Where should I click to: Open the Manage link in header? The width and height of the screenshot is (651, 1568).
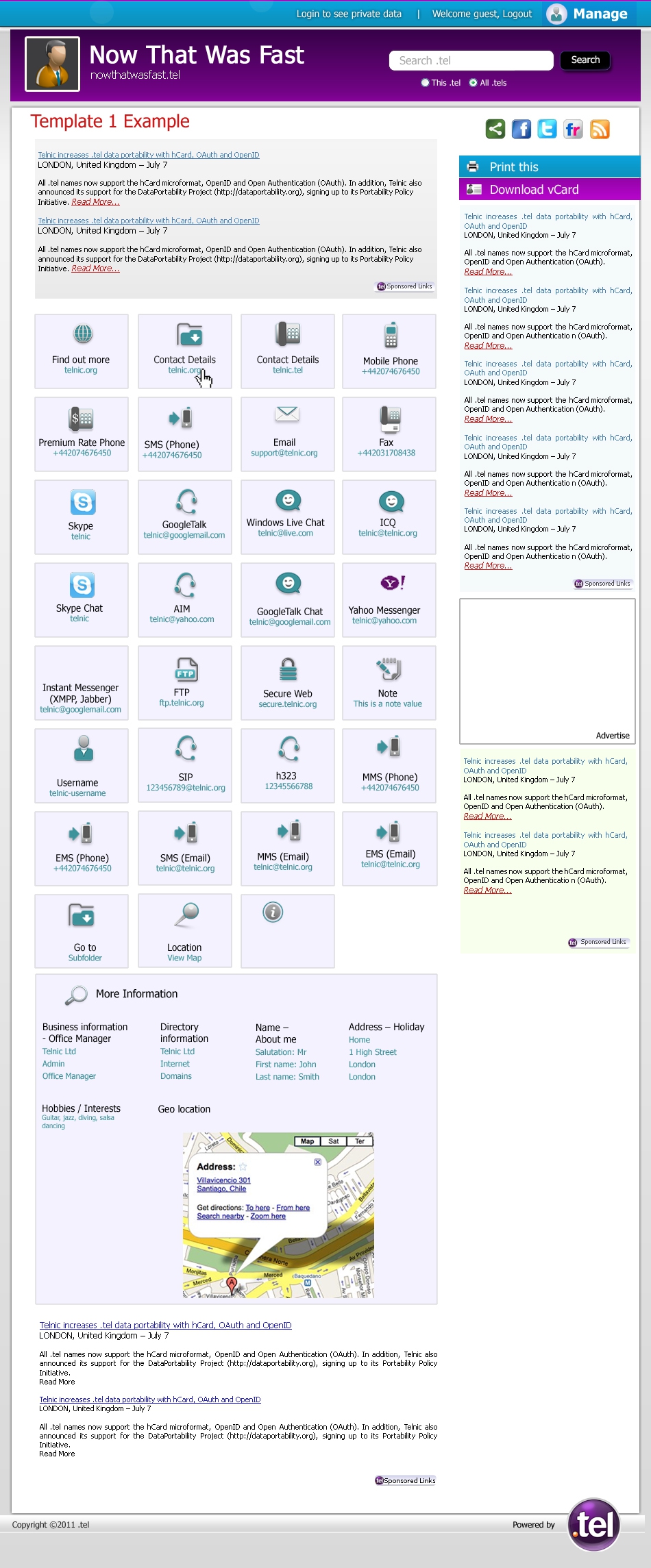pyautogui.click(x=600, y=14)
